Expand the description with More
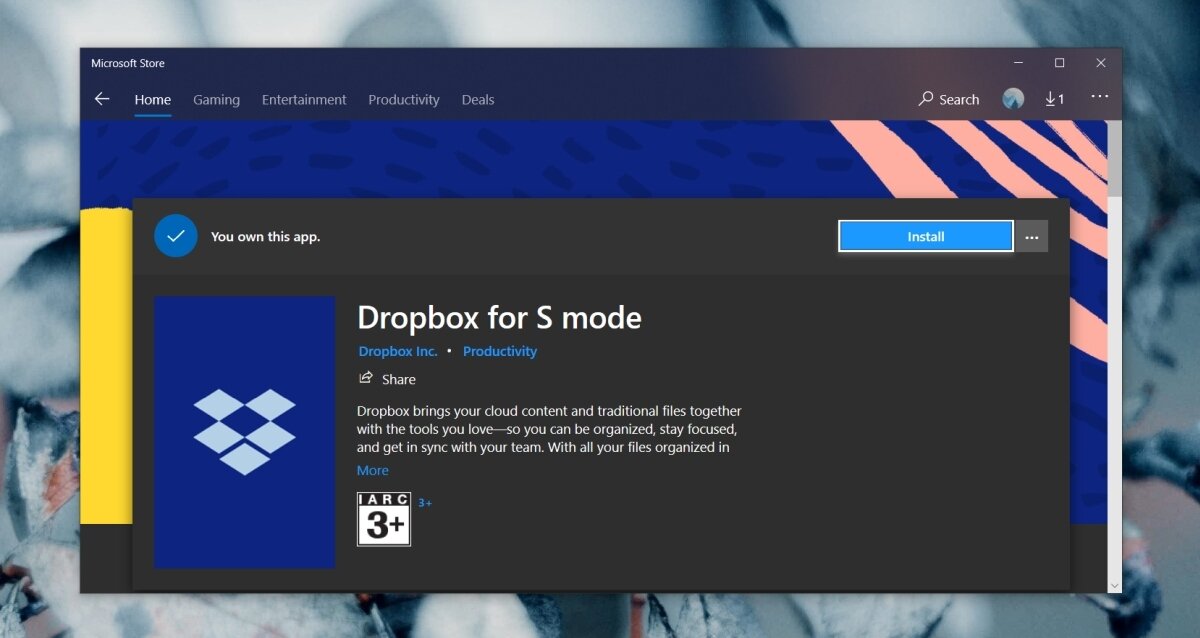This screenshot has height=638, width=1200. pyautogui.click(x=372, y=470)
